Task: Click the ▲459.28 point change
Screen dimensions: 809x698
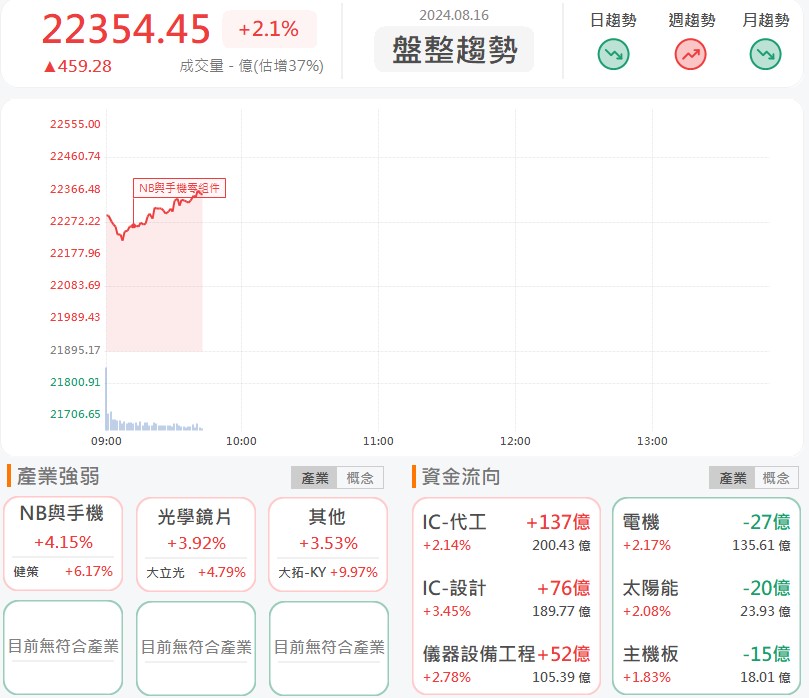Action: click(77, 66)
